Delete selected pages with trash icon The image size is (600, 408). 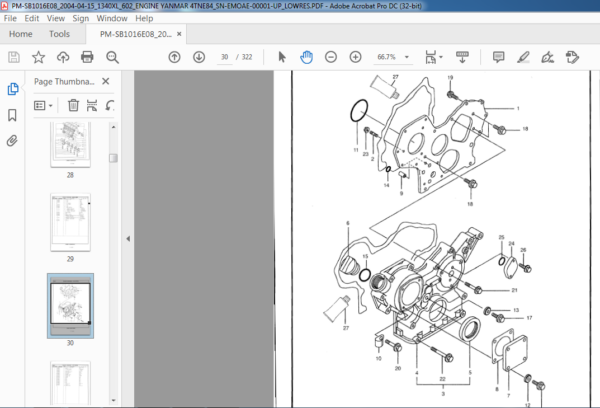point(73,105)
